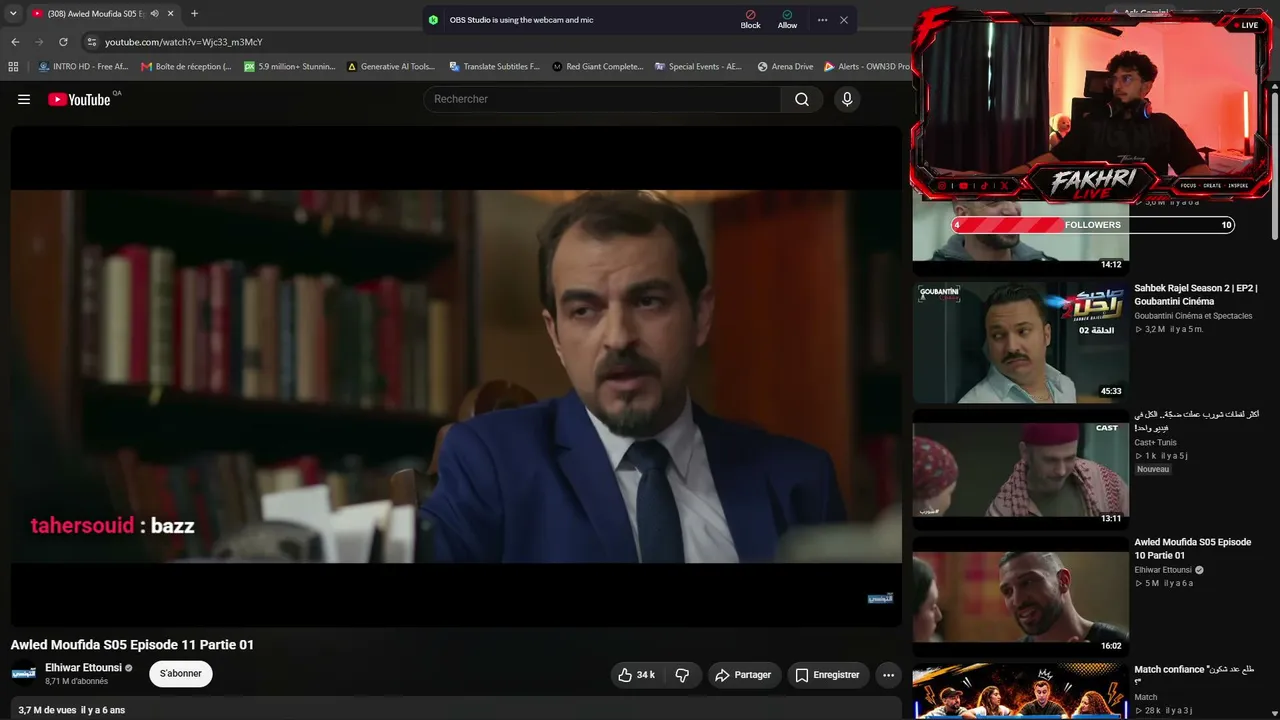The width and height of the screenshot is (1280, 720).
Task: Open the Match confiance video thumbnail
Action: click(1020, 691)
